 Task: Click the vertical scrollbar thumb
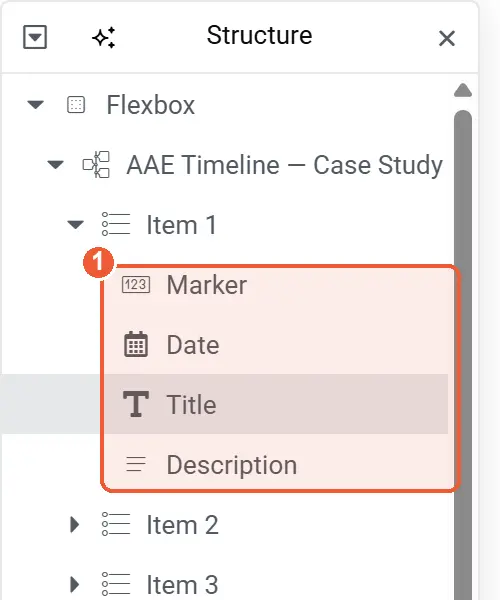(463, 355)
